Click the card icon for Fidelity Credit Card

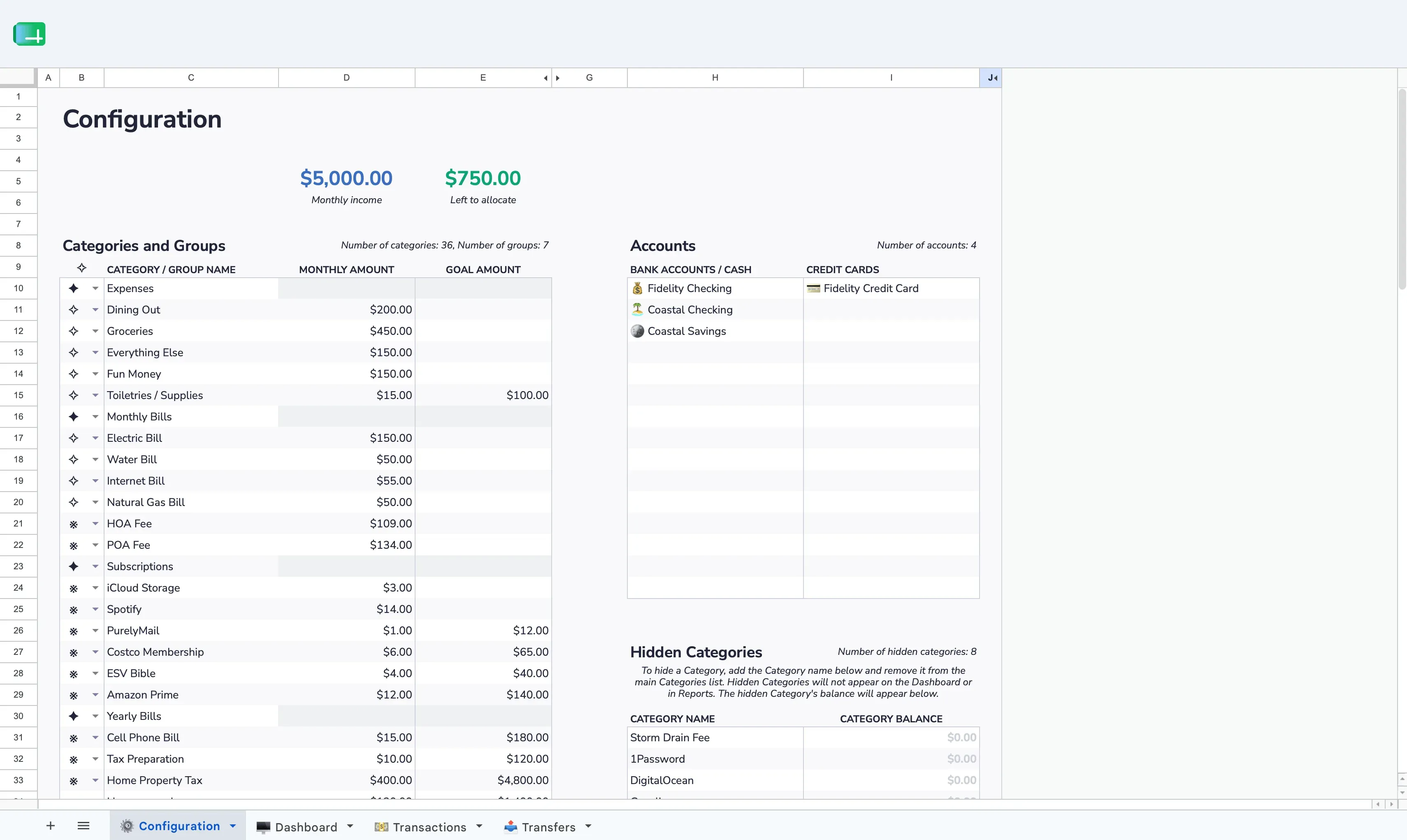click(x=813, y=288)
